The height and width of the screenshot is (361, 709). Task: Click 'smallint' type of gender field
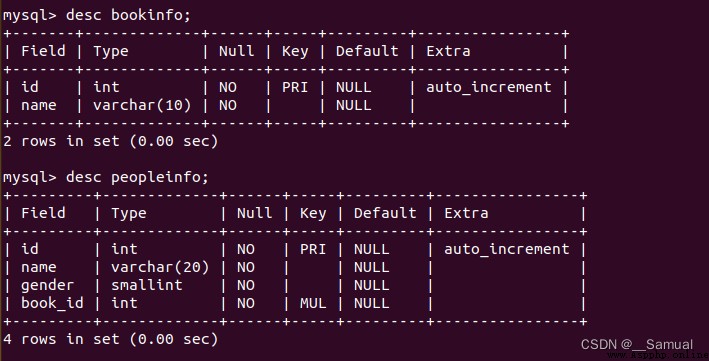tap(147, 285)
